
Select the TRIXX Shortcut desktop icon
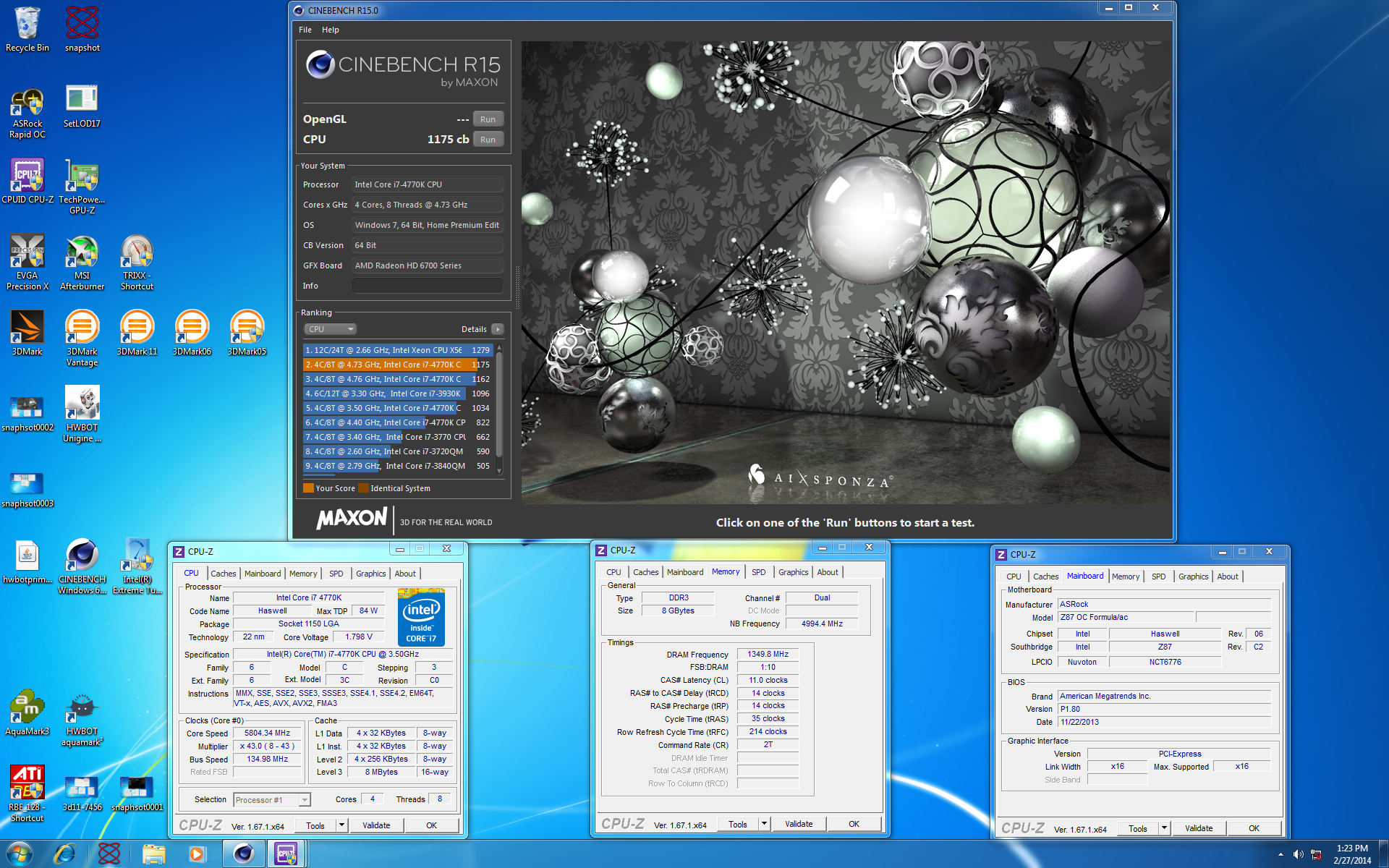[137, 263]
